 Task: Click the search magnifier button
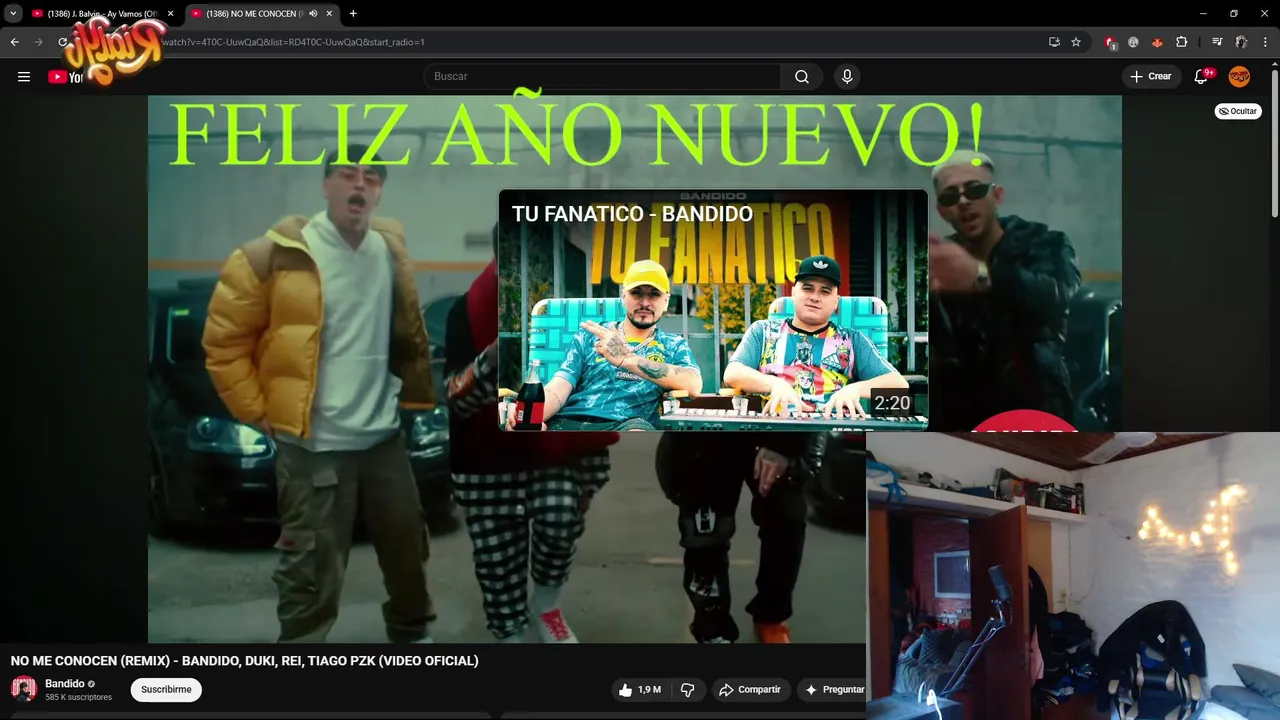(x=802, y=77)
